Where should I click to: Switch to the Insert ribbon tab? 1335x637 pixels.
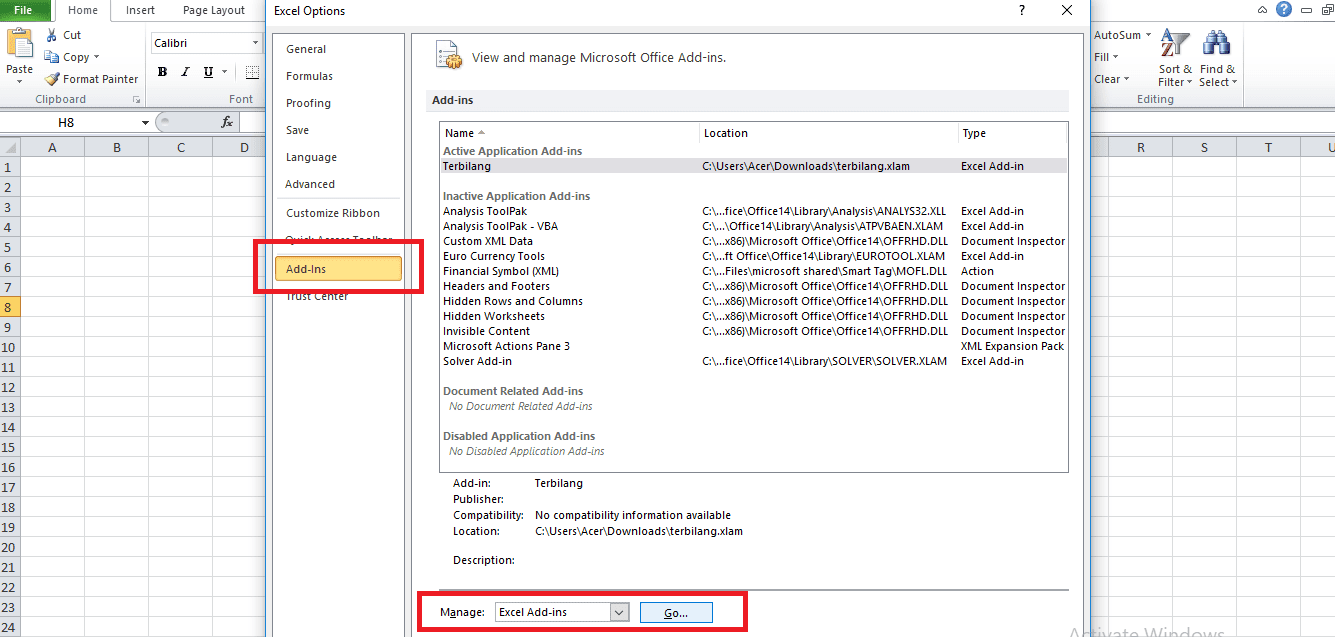pos(140,10)
